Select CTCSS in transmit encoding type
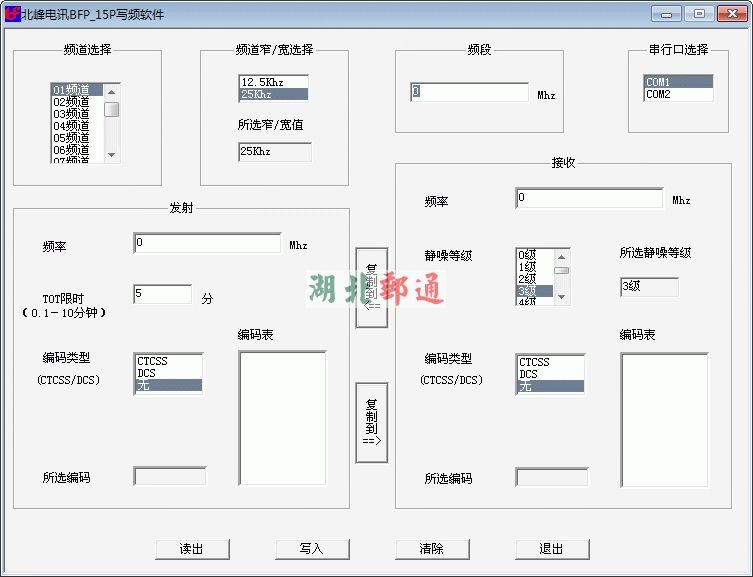 pyautogui.click(x=168, y=361)
